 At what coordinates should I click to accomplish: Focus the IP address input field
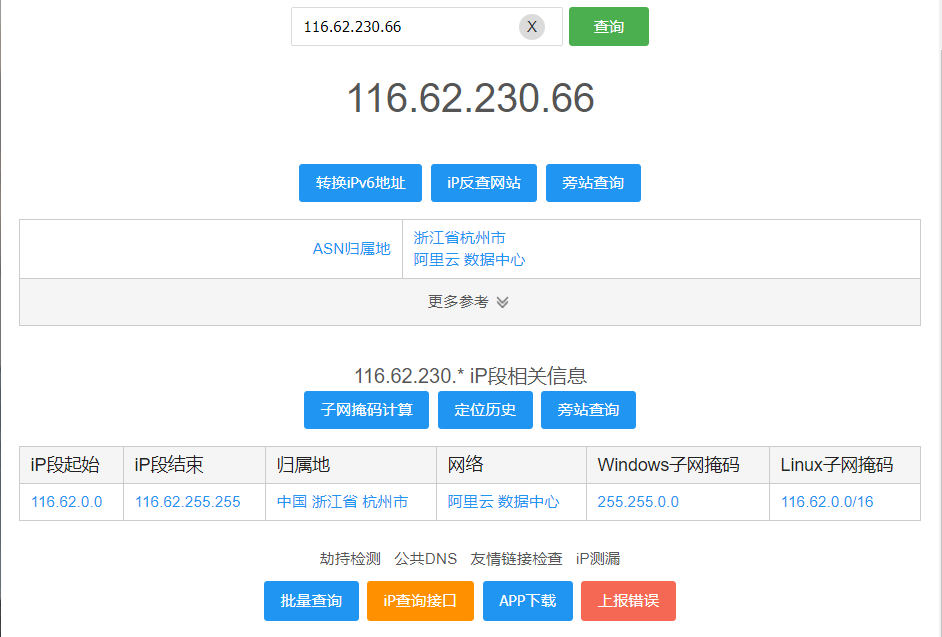click(427, 26)
